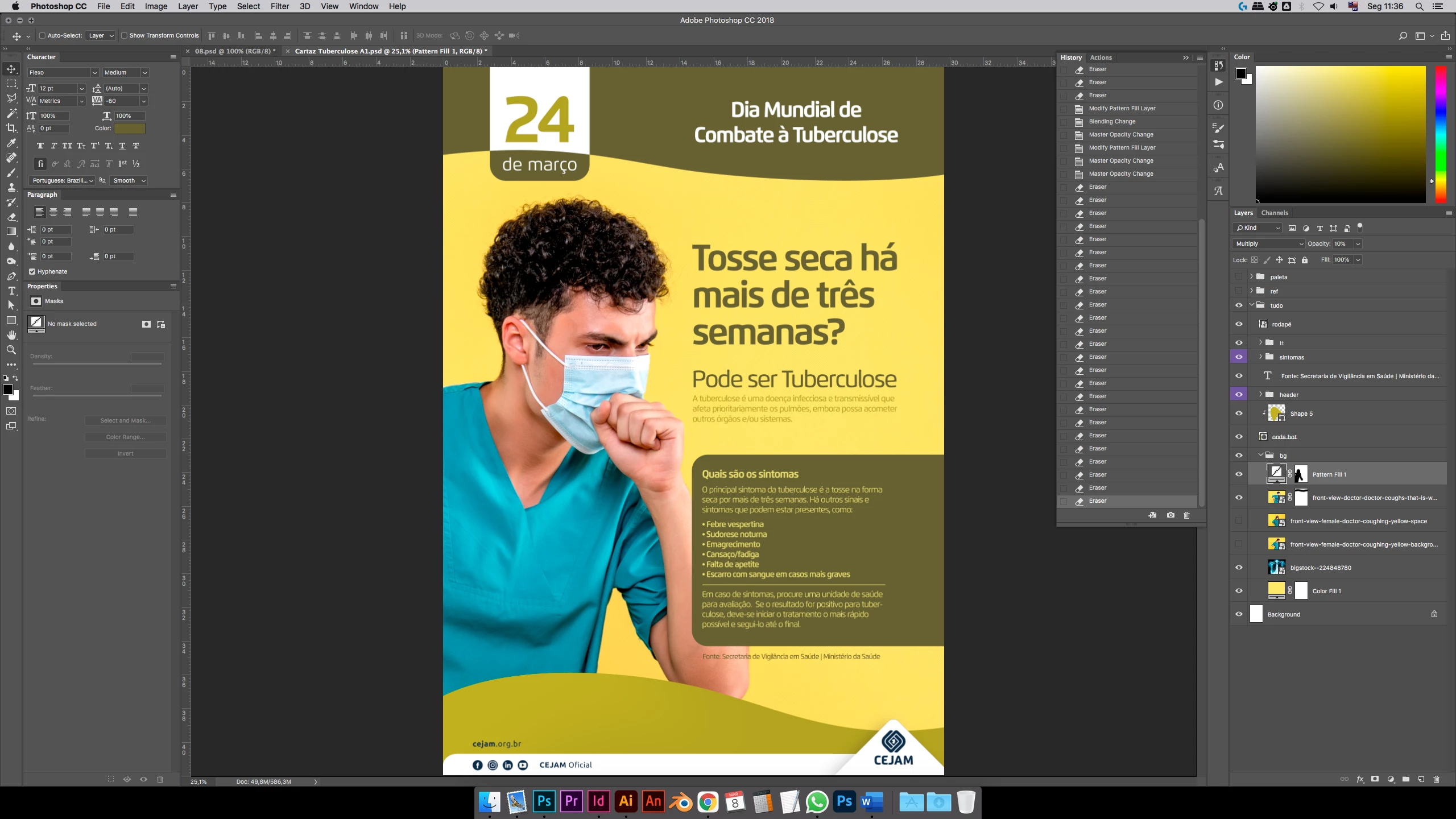Viewport: 1456px width, 819px height.
Task: Delete current layer with trash icon
Action: point(1436,779)
